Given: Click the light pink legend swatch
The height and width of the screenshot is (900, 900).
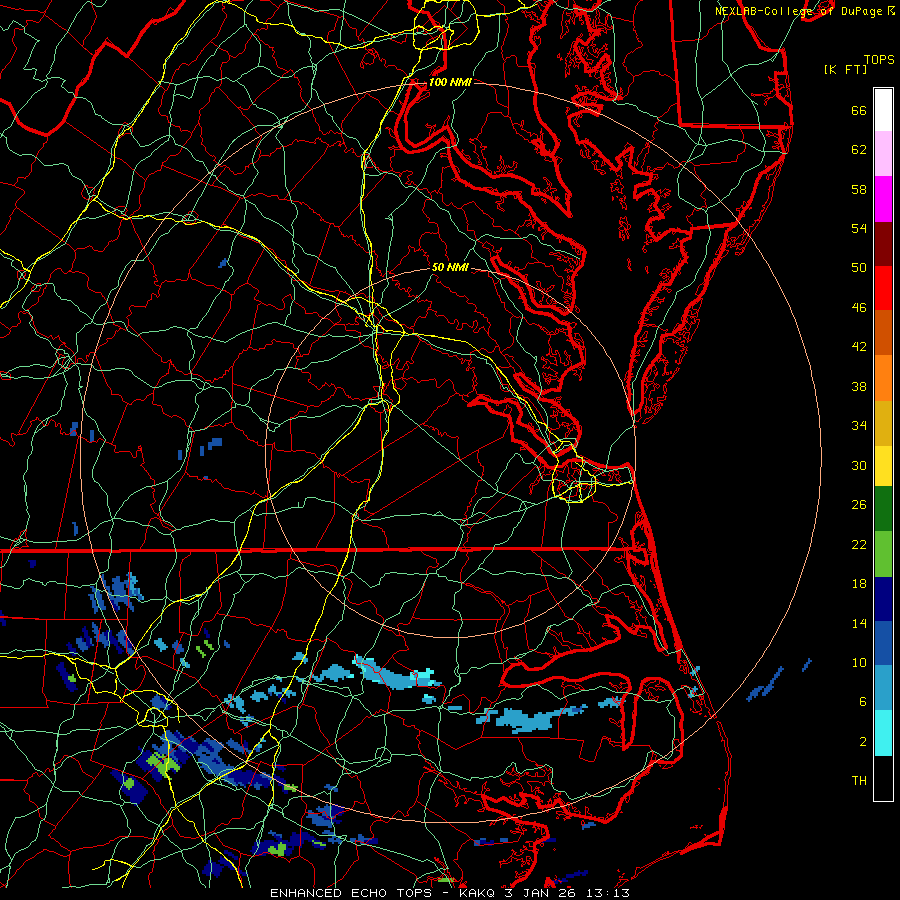Looking at the screenshot, I should pos(883,154).
